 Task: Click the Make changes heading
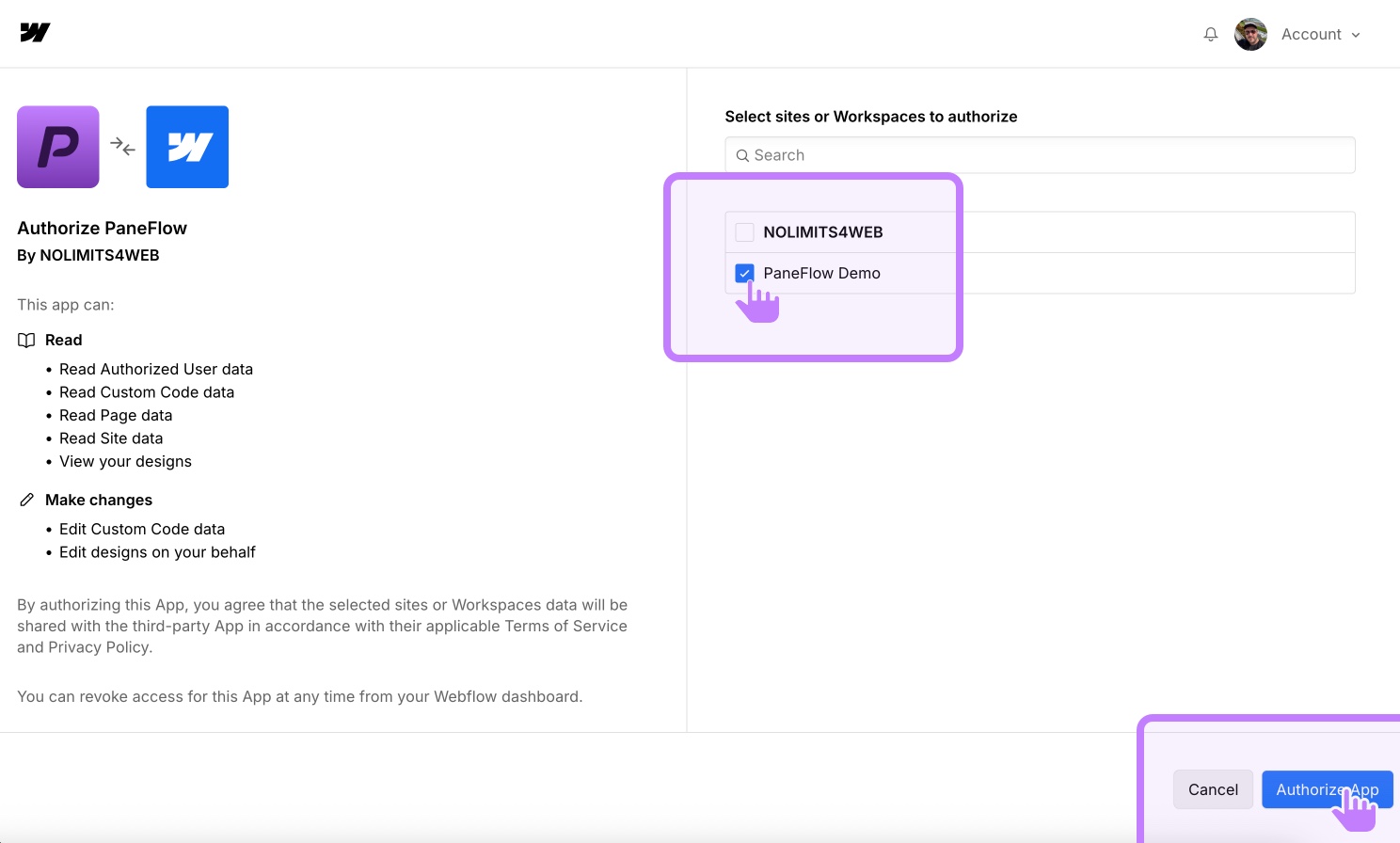(99, 500)
